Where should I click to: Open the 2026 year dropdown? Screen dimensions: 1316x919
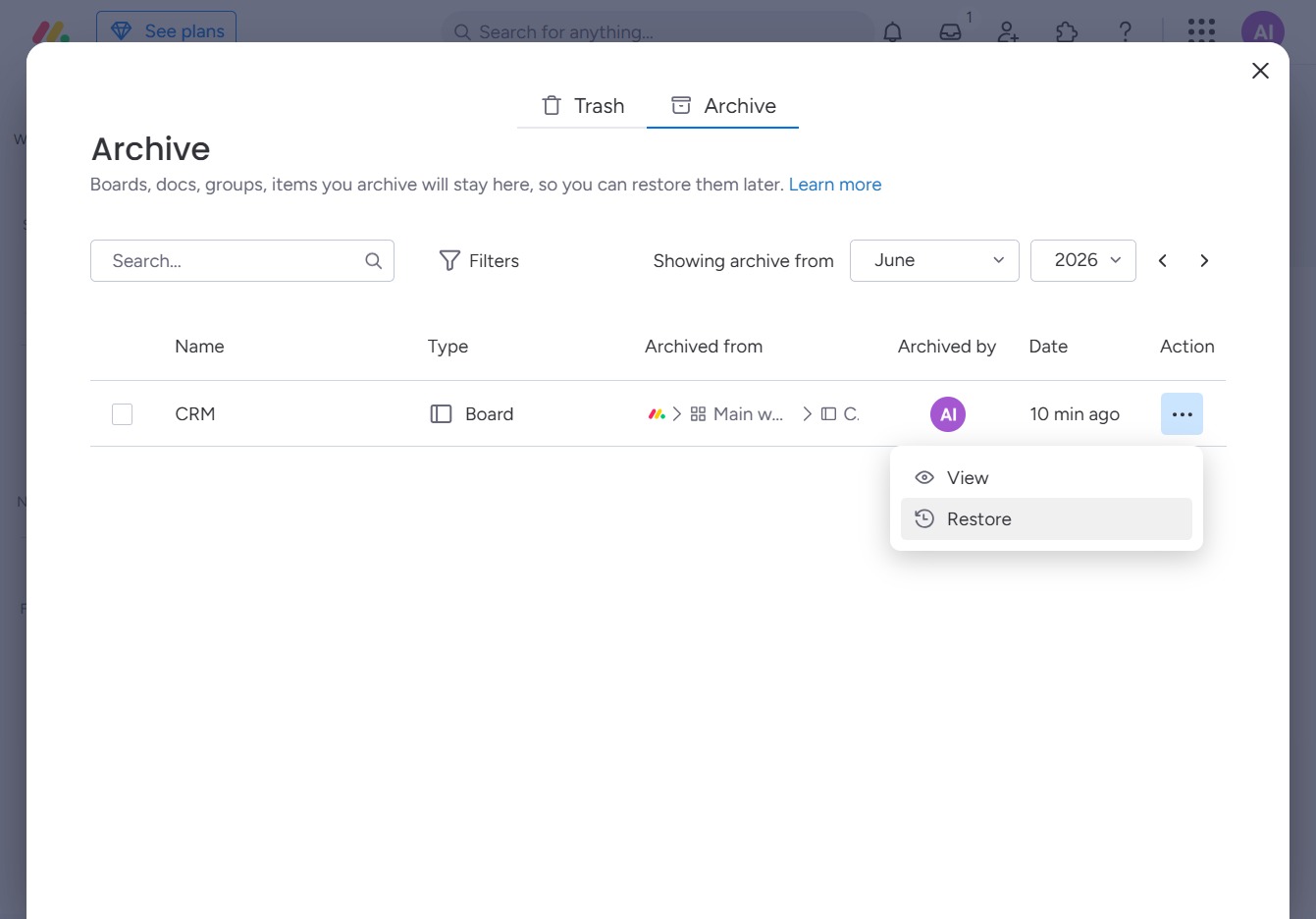click(x=1083, y=260)
